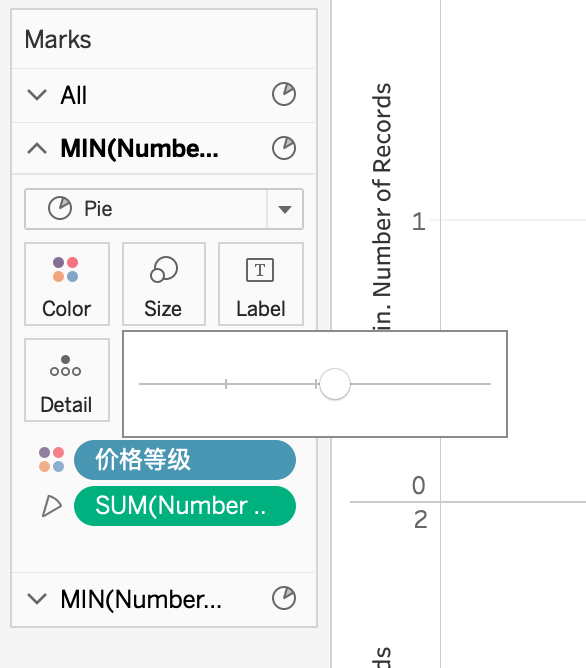Expand the bottom MIN(Number... section chevron
This screenshot has height=668, width=586.
coord(37,599)
